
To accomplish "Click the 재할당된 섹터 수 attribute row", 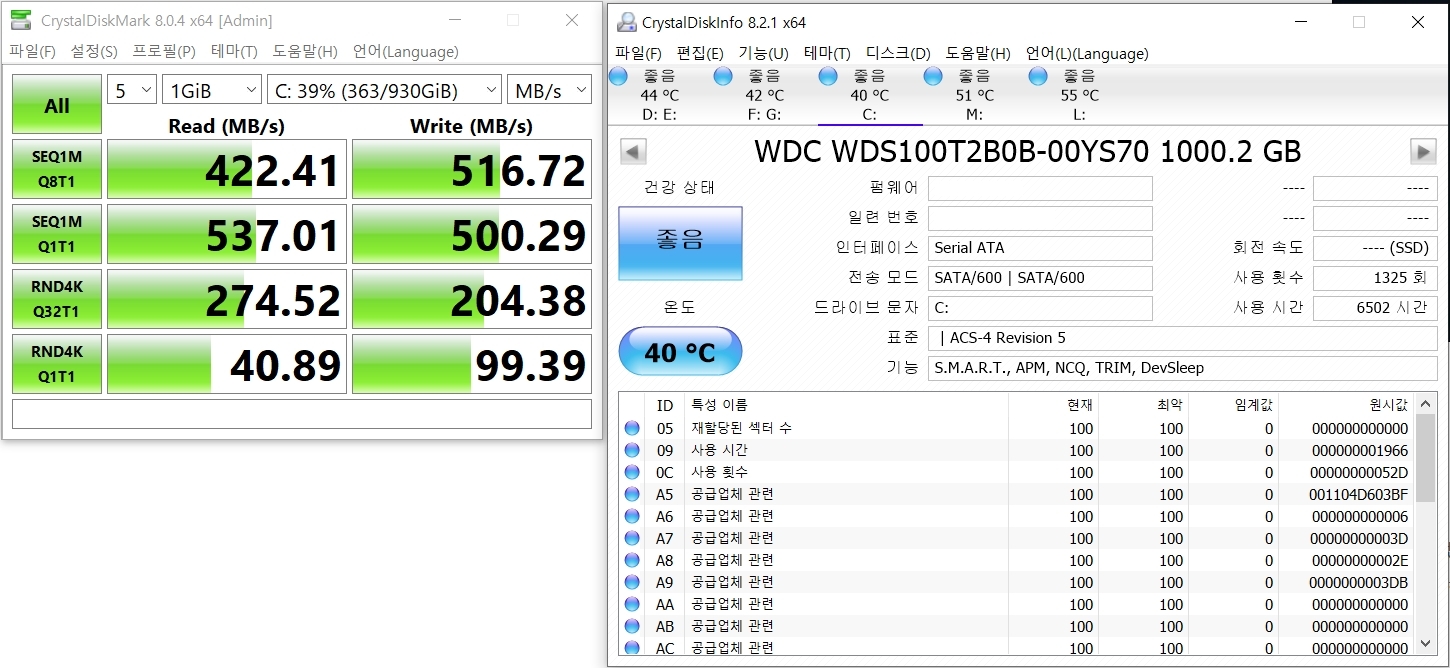I will [1016, 428].
